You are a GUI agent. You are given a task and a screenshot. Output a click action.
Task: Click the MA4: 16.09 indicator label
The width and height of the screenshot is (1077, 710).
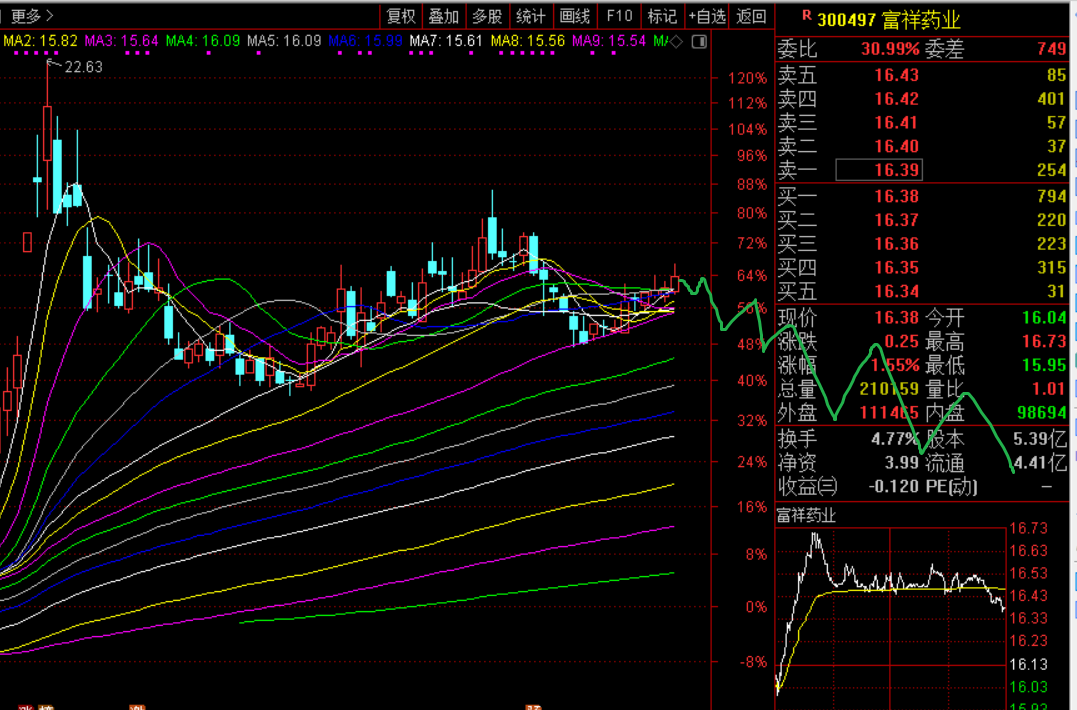[203, 41]
